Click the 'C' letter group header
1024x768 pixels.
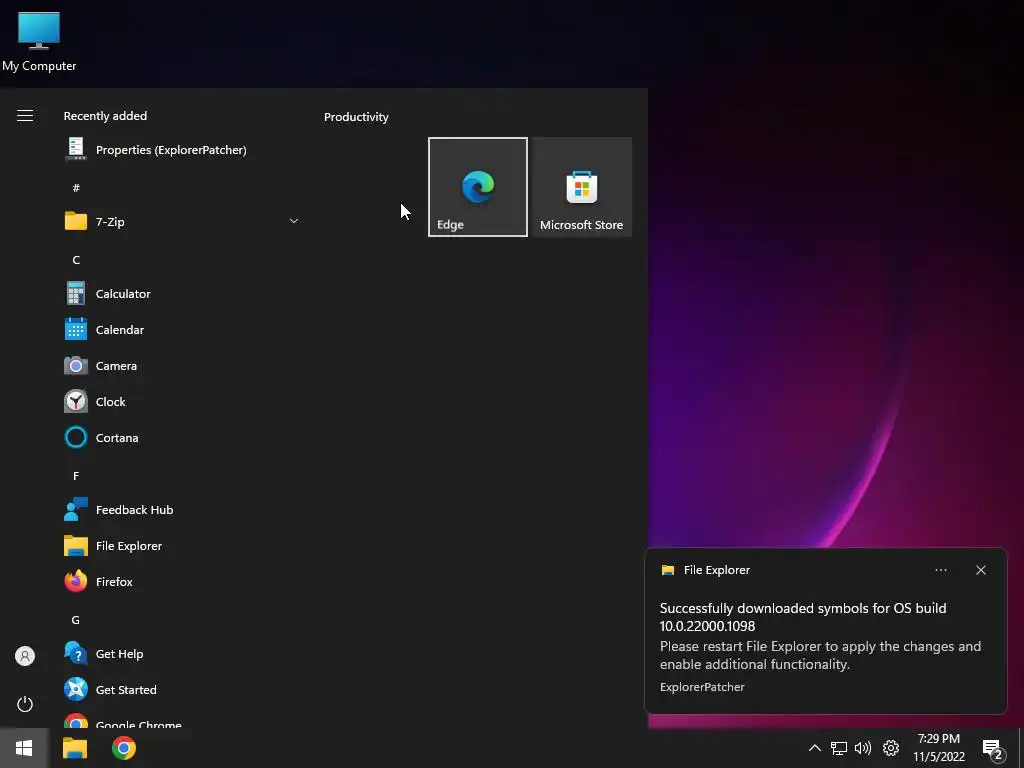[x=76, y=260]
